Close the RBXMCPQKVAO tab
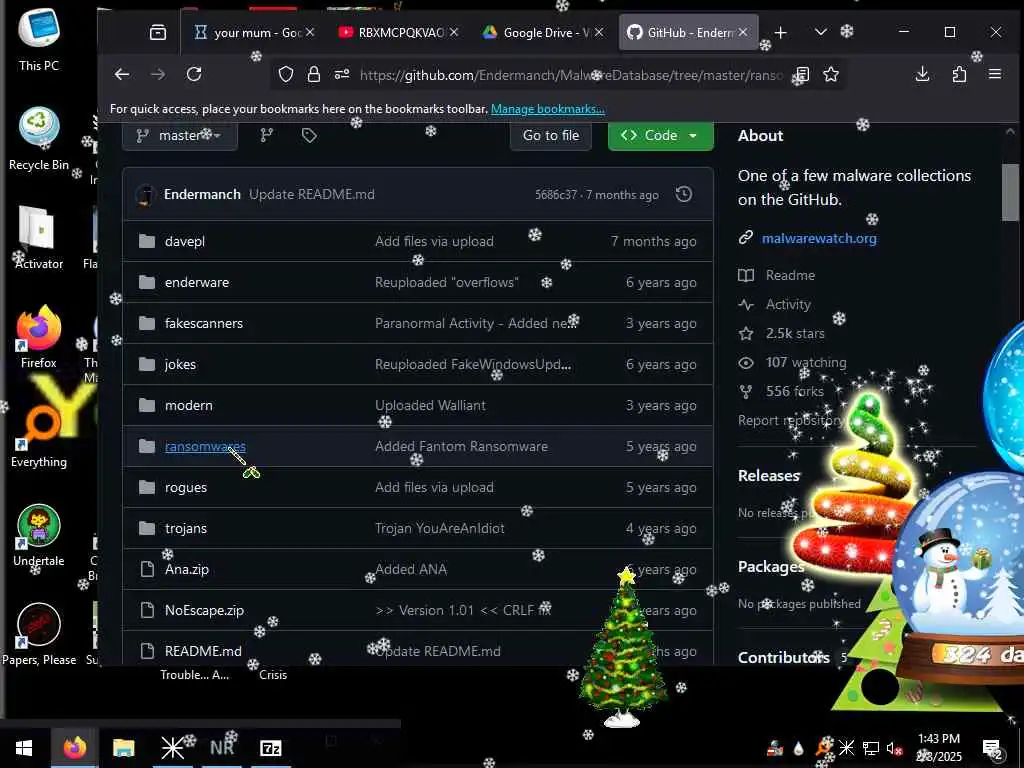Image resolution: width=1024 pixels, height=768 pixels. point(454,32)
